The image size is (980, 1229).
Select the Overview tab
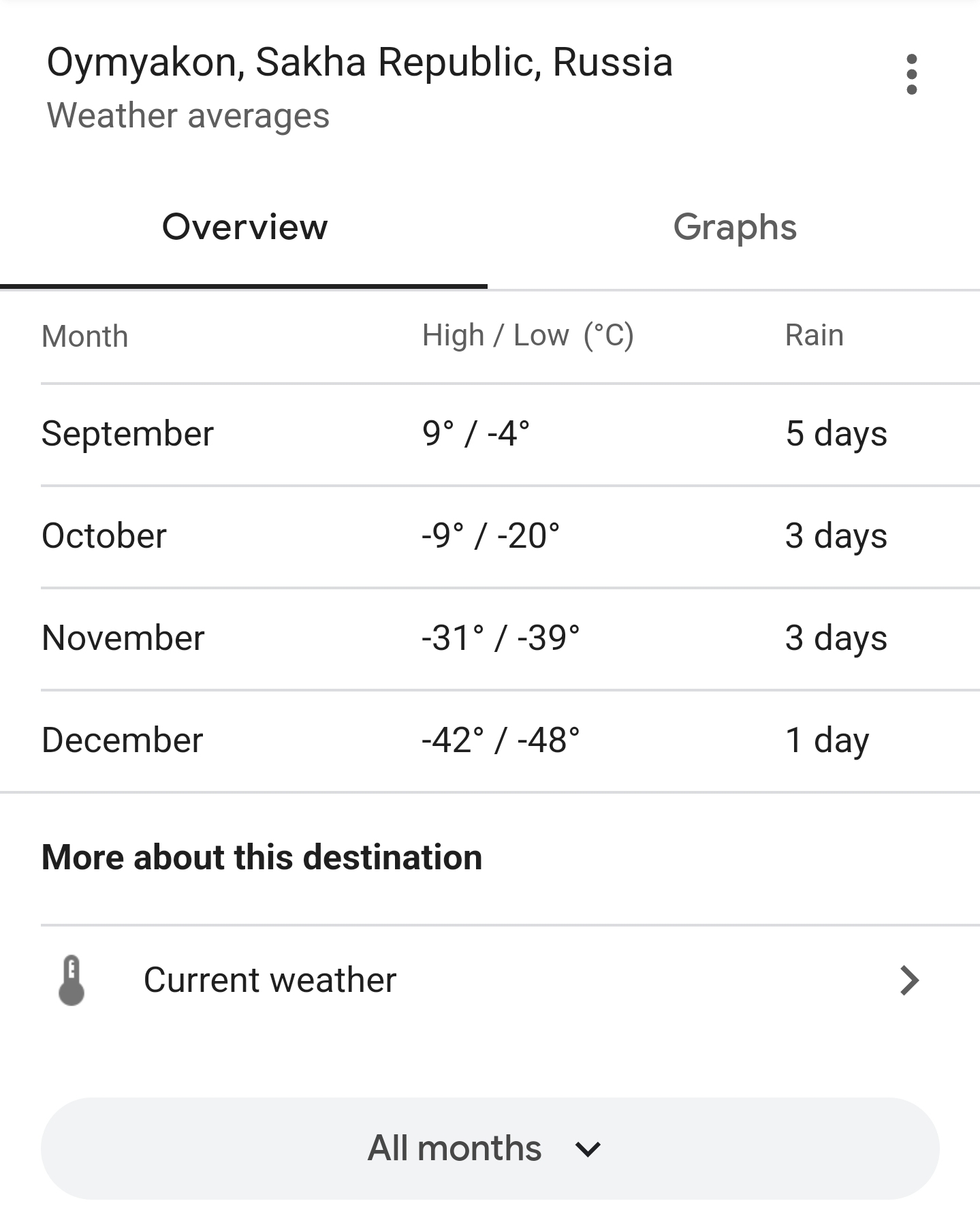tap(244, 227)
